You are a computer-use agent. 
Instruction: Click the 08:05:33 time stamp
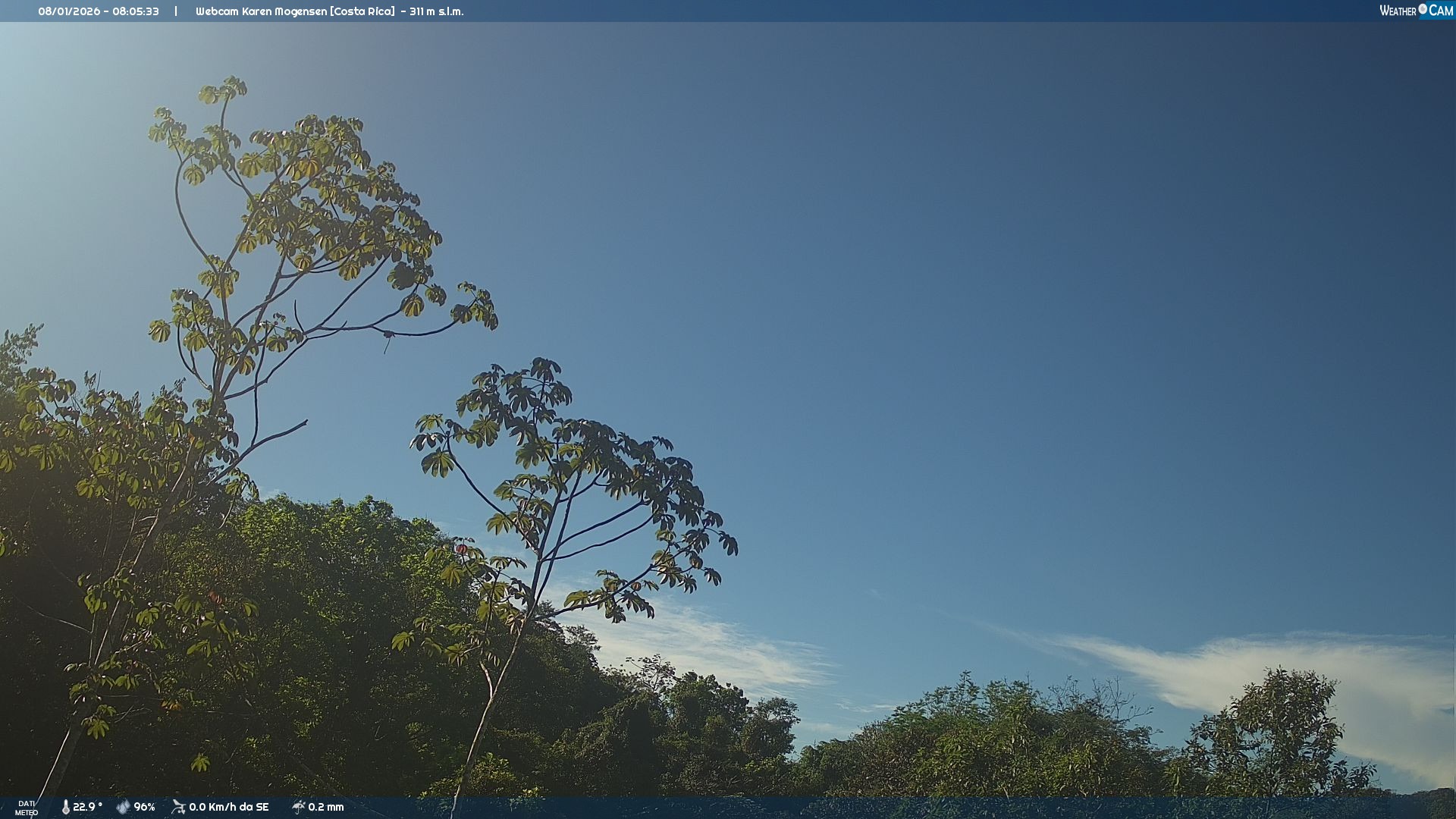(136, 11)
